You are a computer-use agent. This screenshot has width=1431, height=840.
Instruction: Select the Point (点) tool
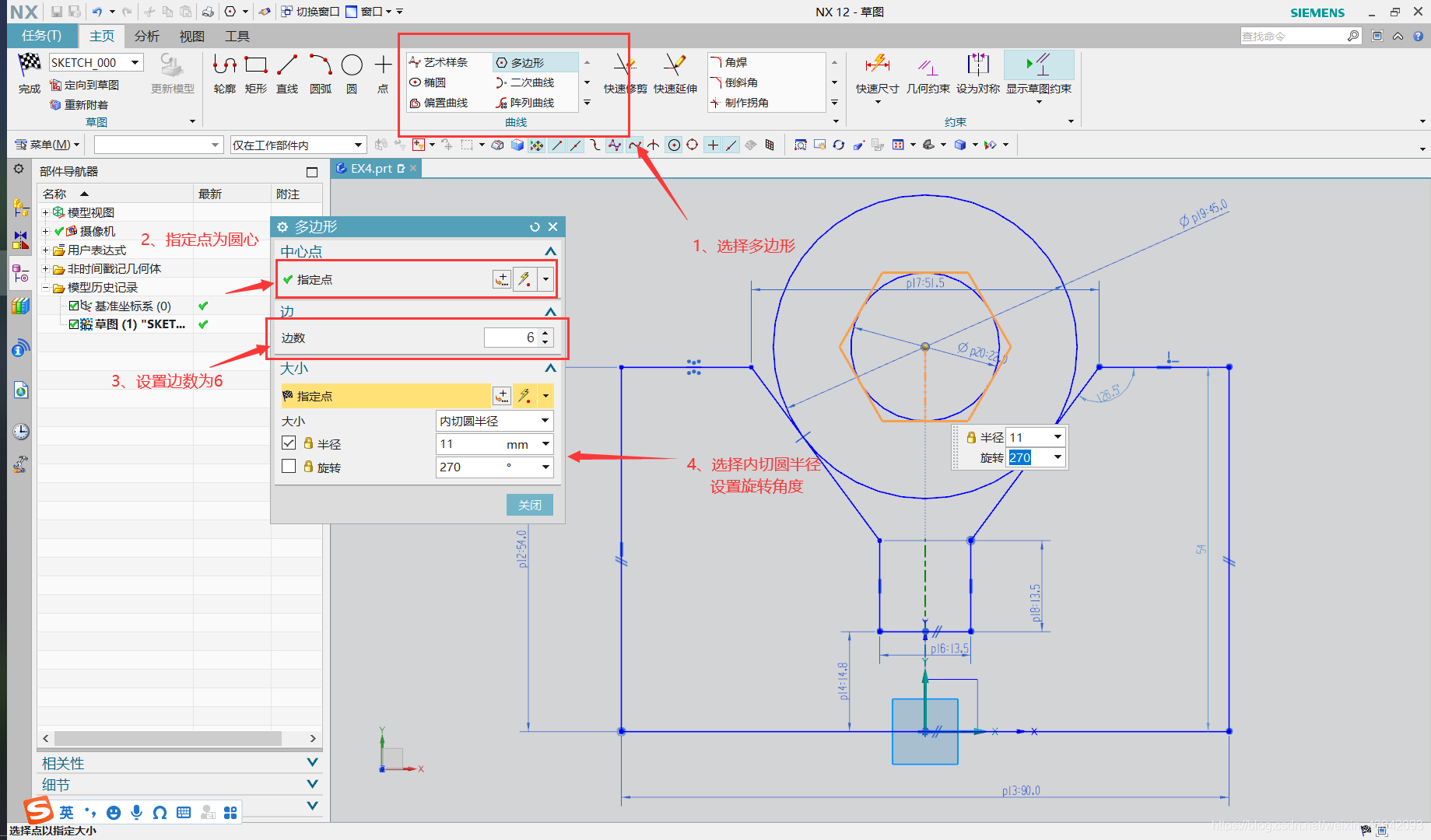pyautogui.click(x=383, y=74)
